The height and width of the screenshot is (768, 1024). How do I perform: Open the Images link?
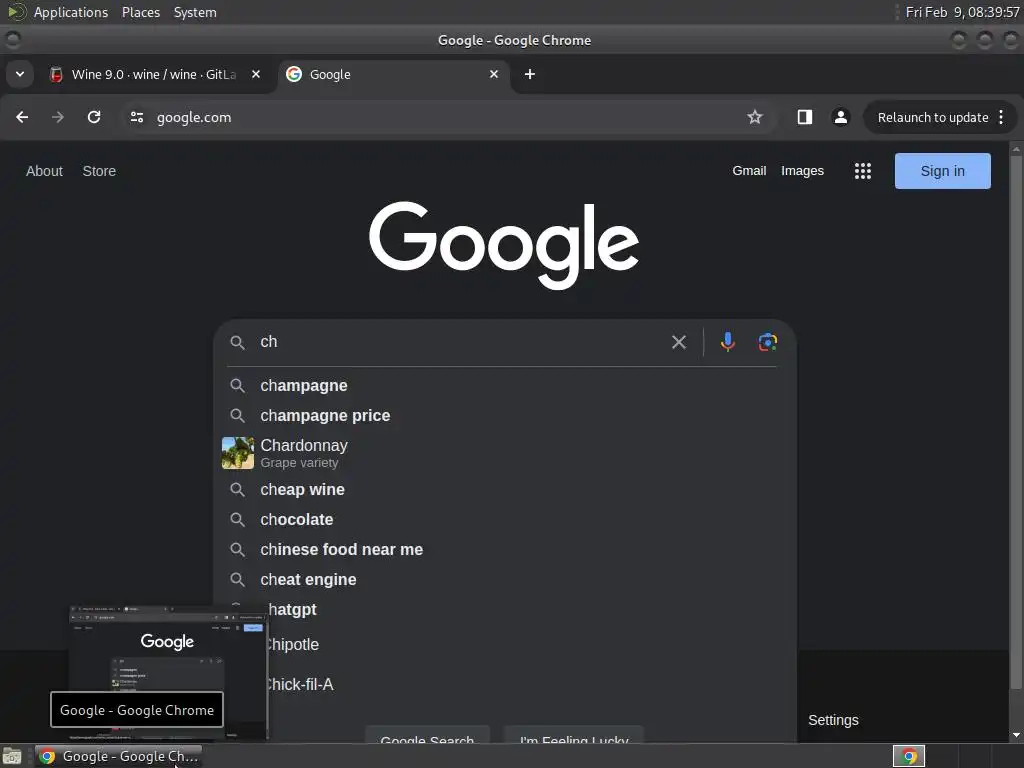point(802,170)
